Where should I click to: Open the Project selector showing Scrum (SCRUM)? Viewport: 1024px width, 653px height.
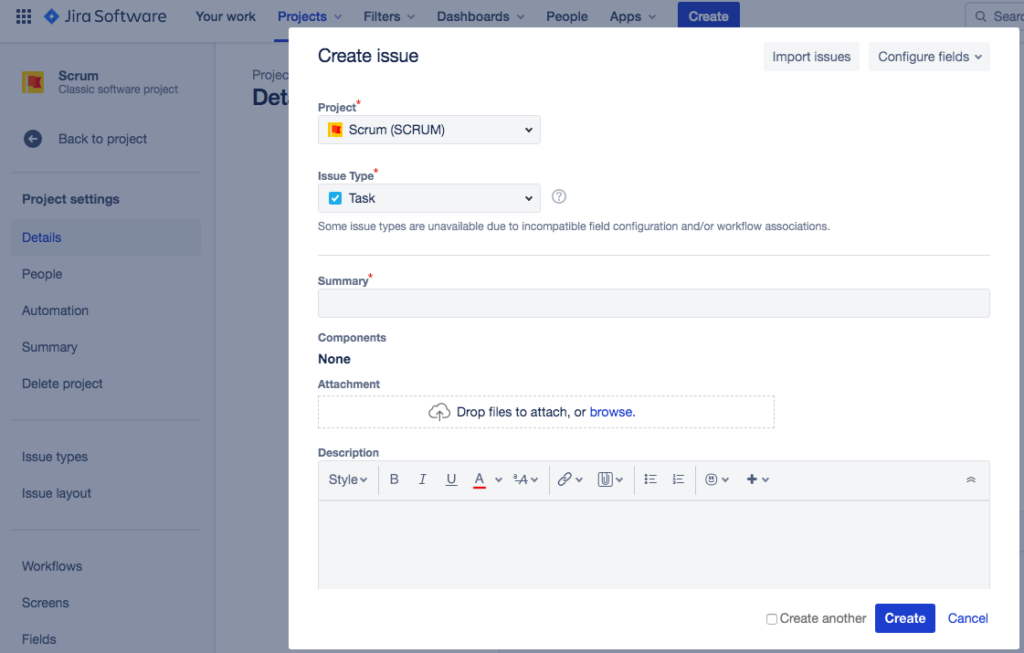tap(428, 129)
